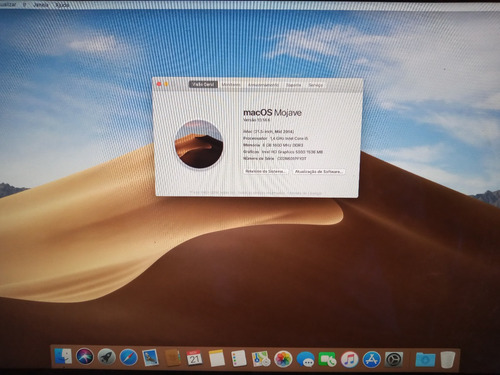Image resolution: width=500 pixels, height=375 pixels.
Task: Click the Gráficos Intel HD Graphics 5000 line
Action: click(283, 152)
